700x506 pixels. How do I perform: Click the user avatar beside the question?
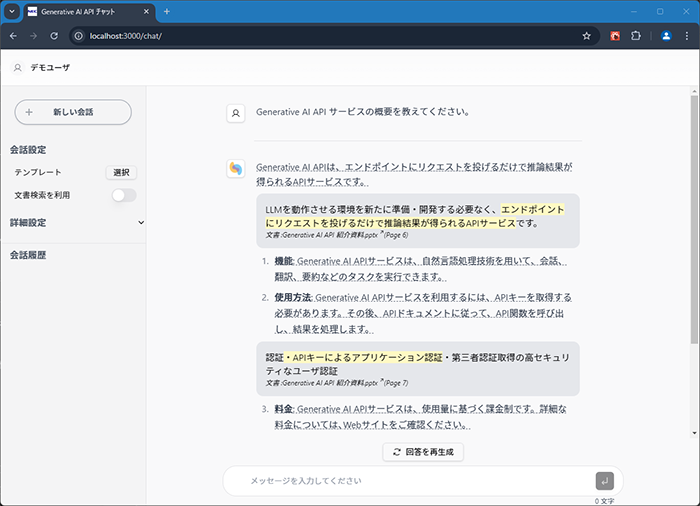[236, 113]
